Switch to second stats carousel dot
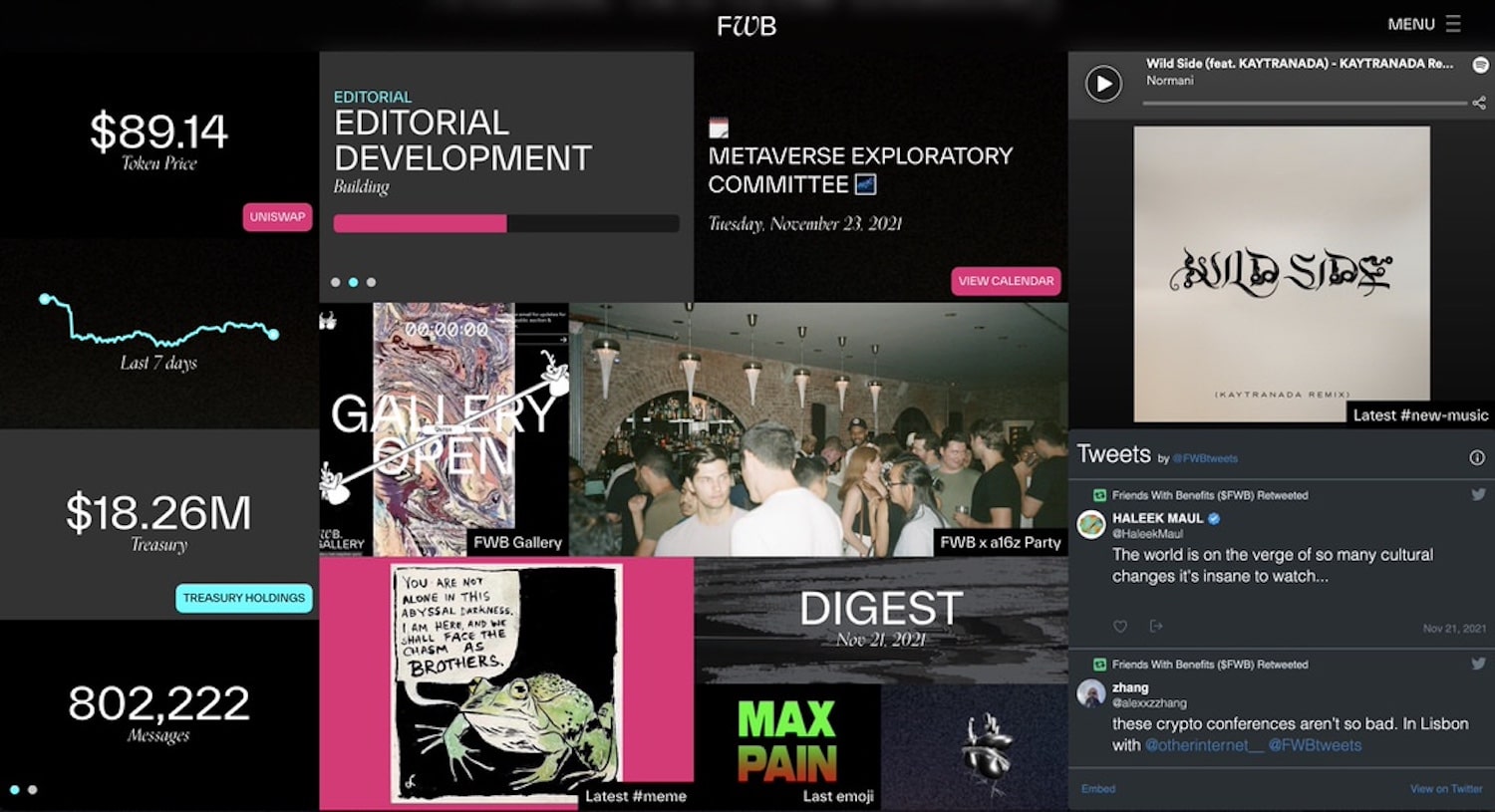This screenshot has height=812, width=1495. [33, 790]
